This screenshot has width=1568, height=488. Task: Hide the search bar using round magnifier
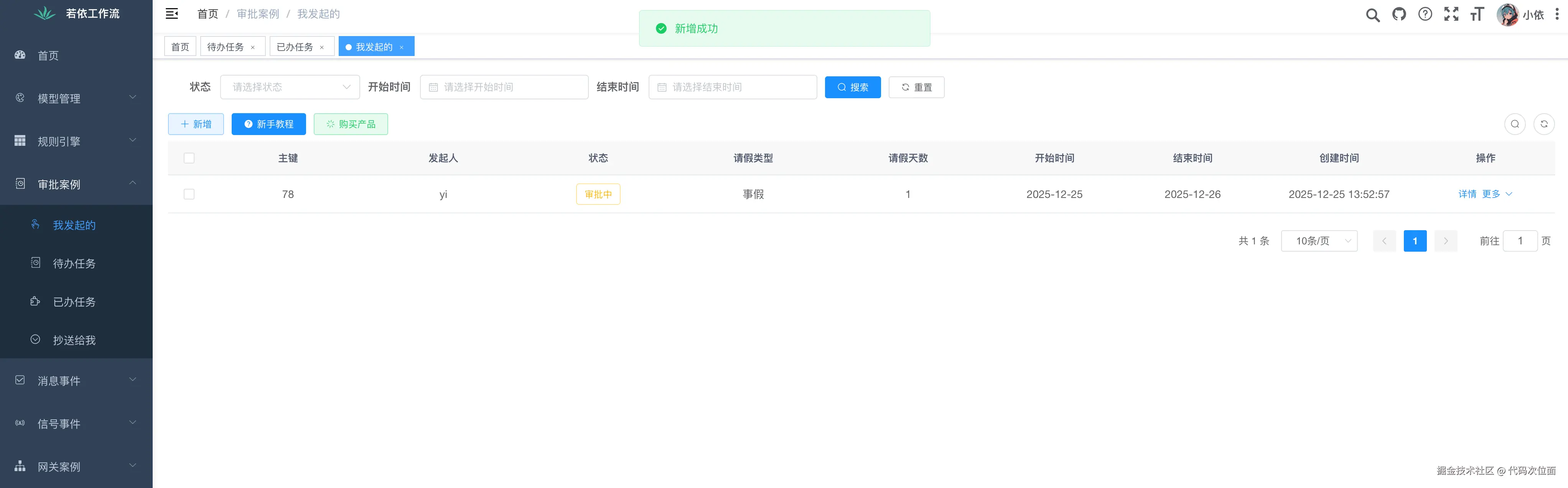click(x=1514, y=124)
